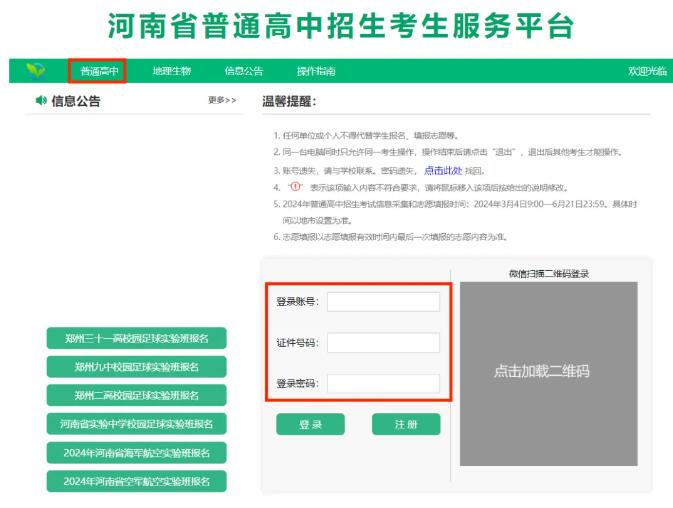The width and height of the screenshot is (673, 508).
Task: Click the speaker icon beside 信息公告
Action: point(41,100)
